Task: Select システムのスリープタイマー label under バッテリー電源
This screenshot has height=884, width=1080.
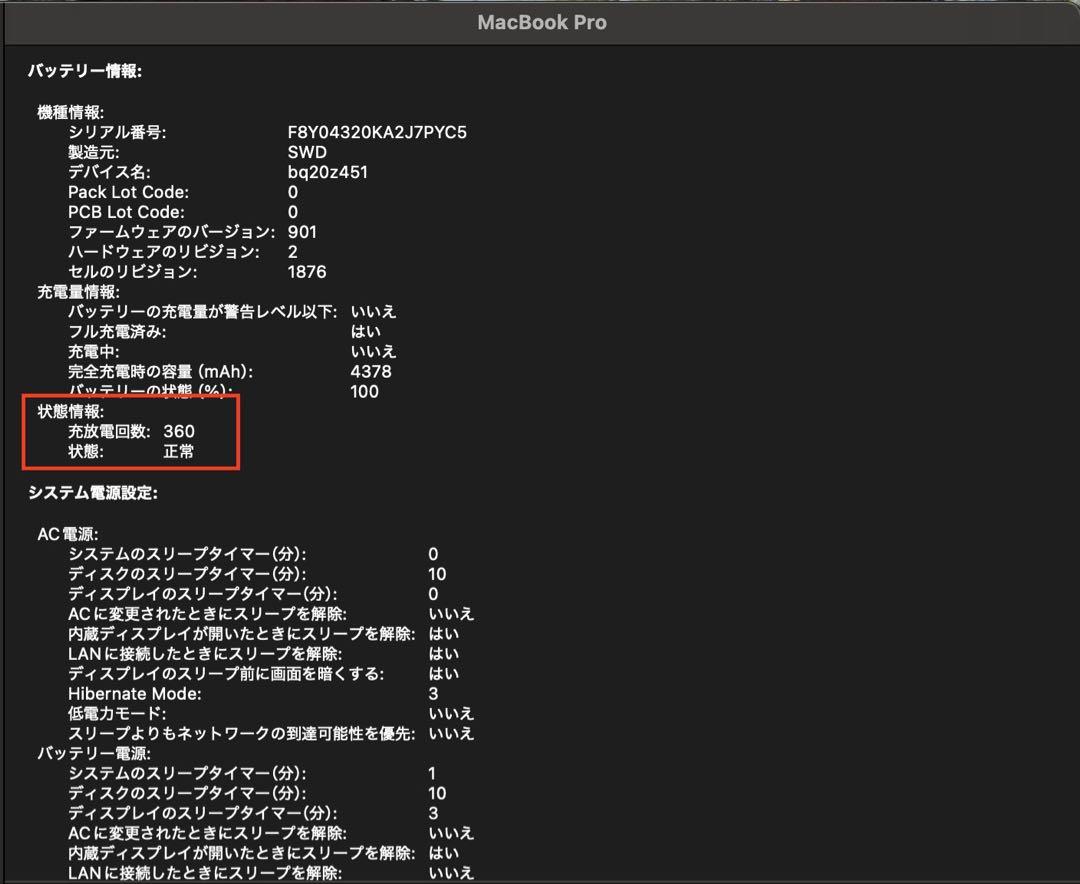Action: pos(187,774)
